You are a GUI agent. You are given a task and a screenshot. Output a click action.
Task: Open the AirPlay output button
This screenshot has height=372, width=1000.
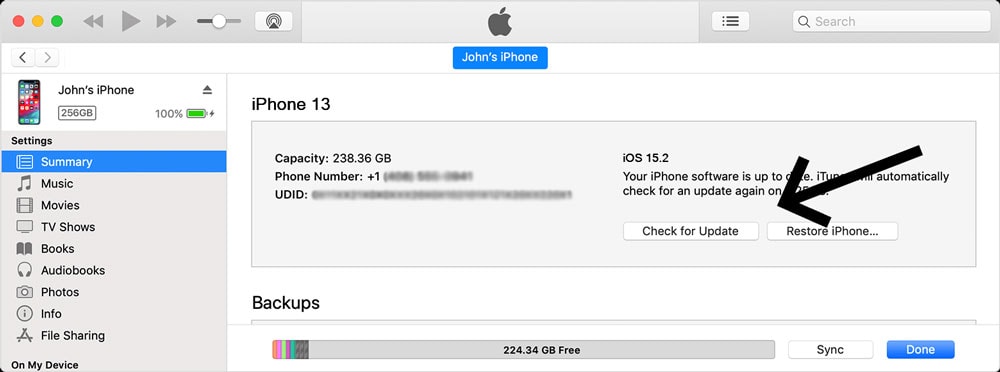pyautogui.click(x=274, y=21)
